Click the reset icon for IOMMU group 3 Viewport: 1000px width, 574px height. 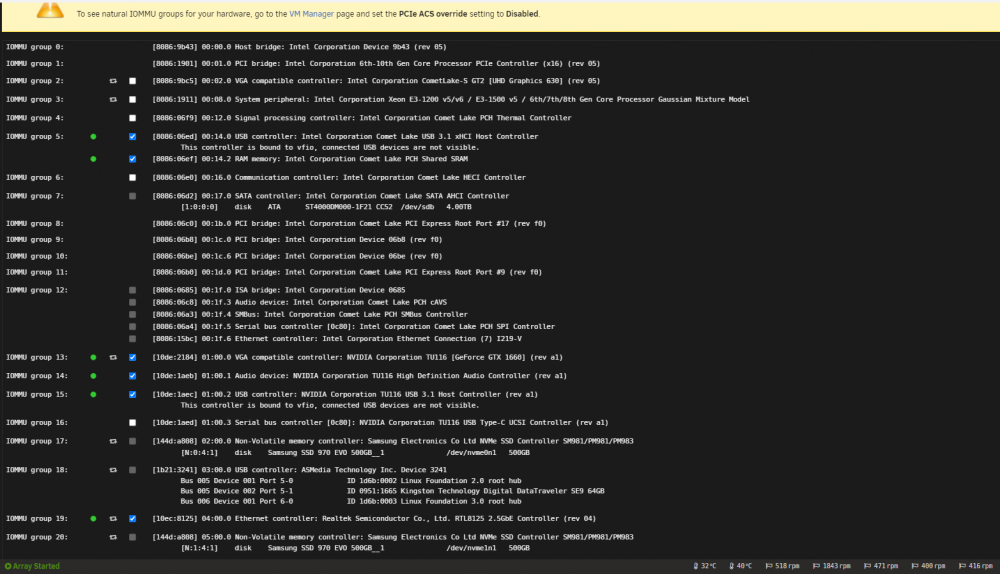113,99
